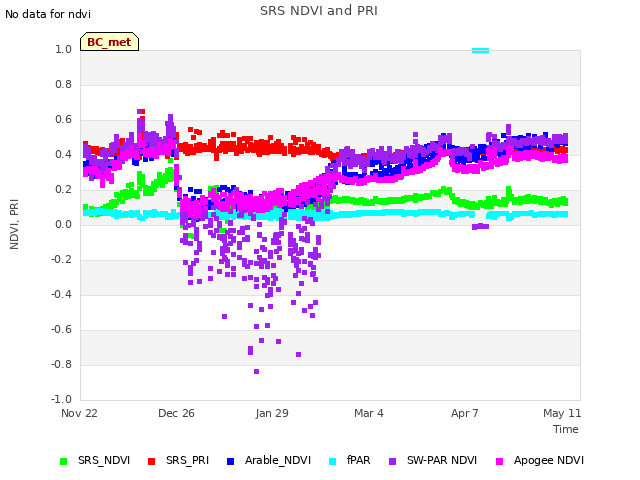The height and width of the screenshot is (480, 640).
Task: Click the magenta Apogee NDVI legend swatch
Action: pos(499,461)
